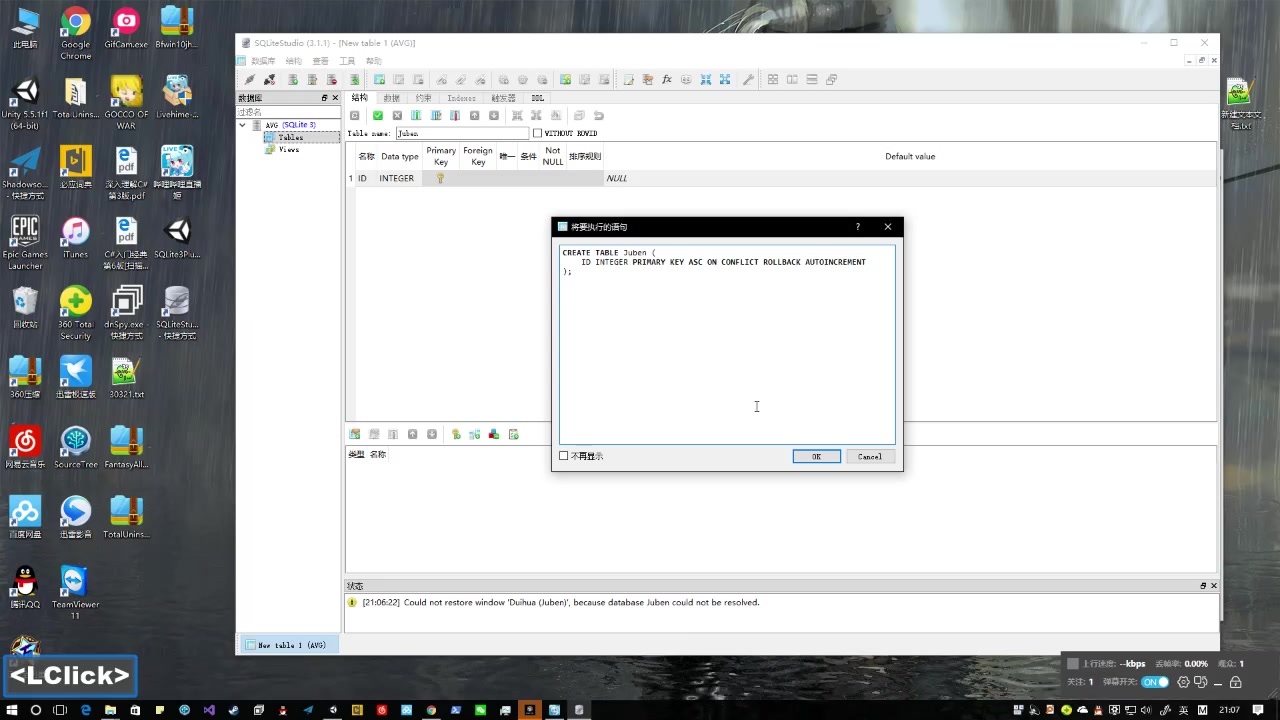Click the tile windows icon
The image size is (1280, 720).
coord(773,80)
